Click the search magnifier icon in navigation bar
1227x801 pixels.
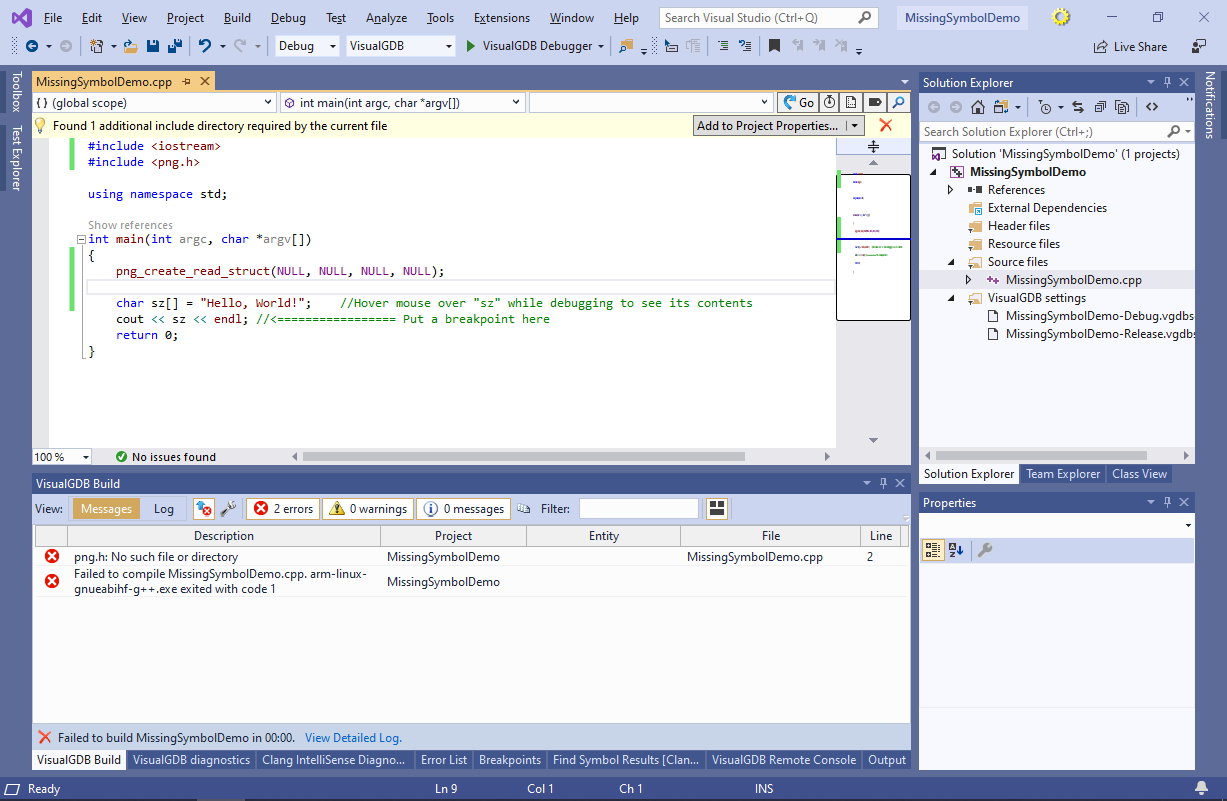coord(899,102)
